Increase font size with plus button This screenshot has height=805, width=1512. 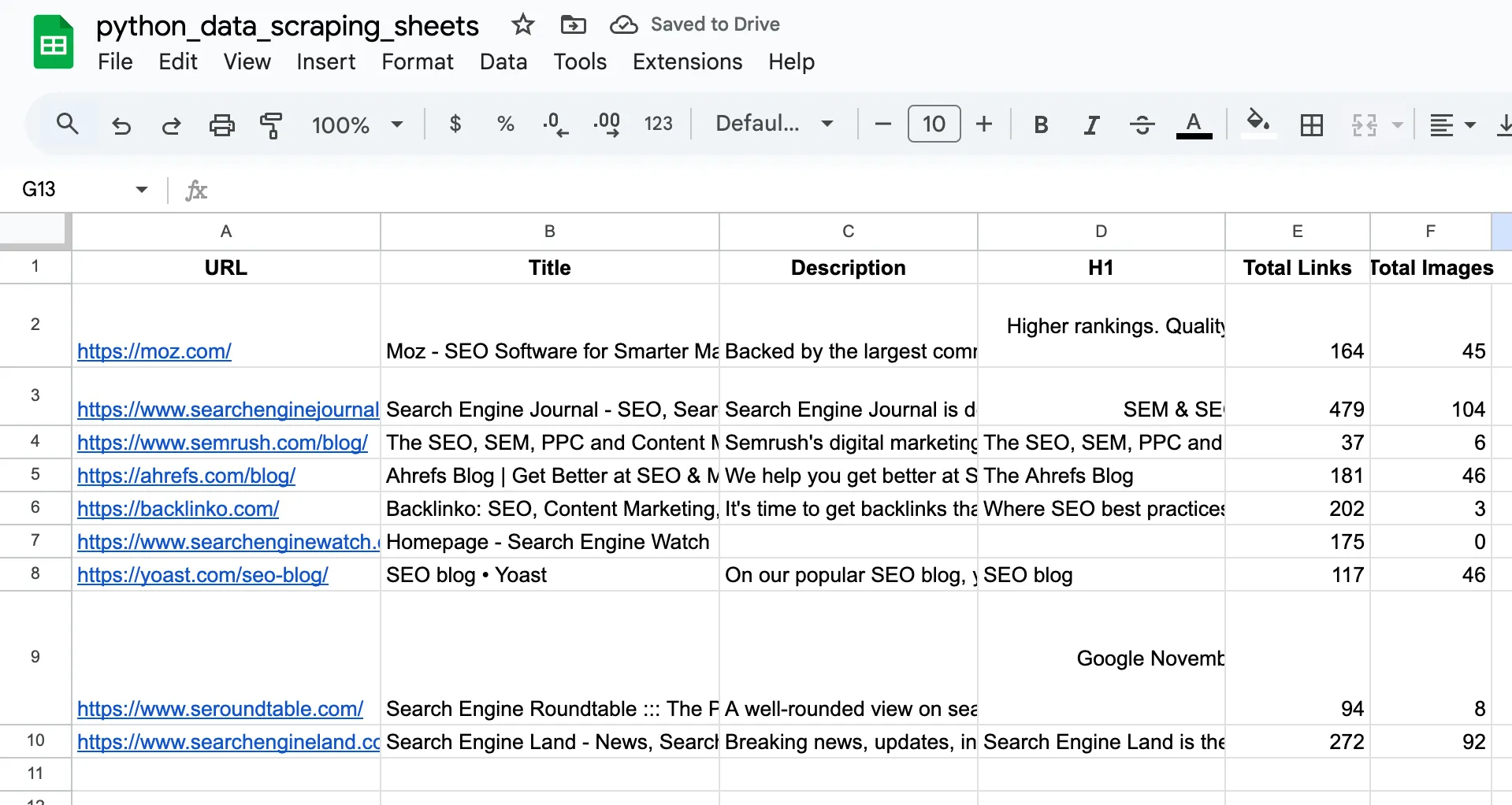[x=984, y=124]
